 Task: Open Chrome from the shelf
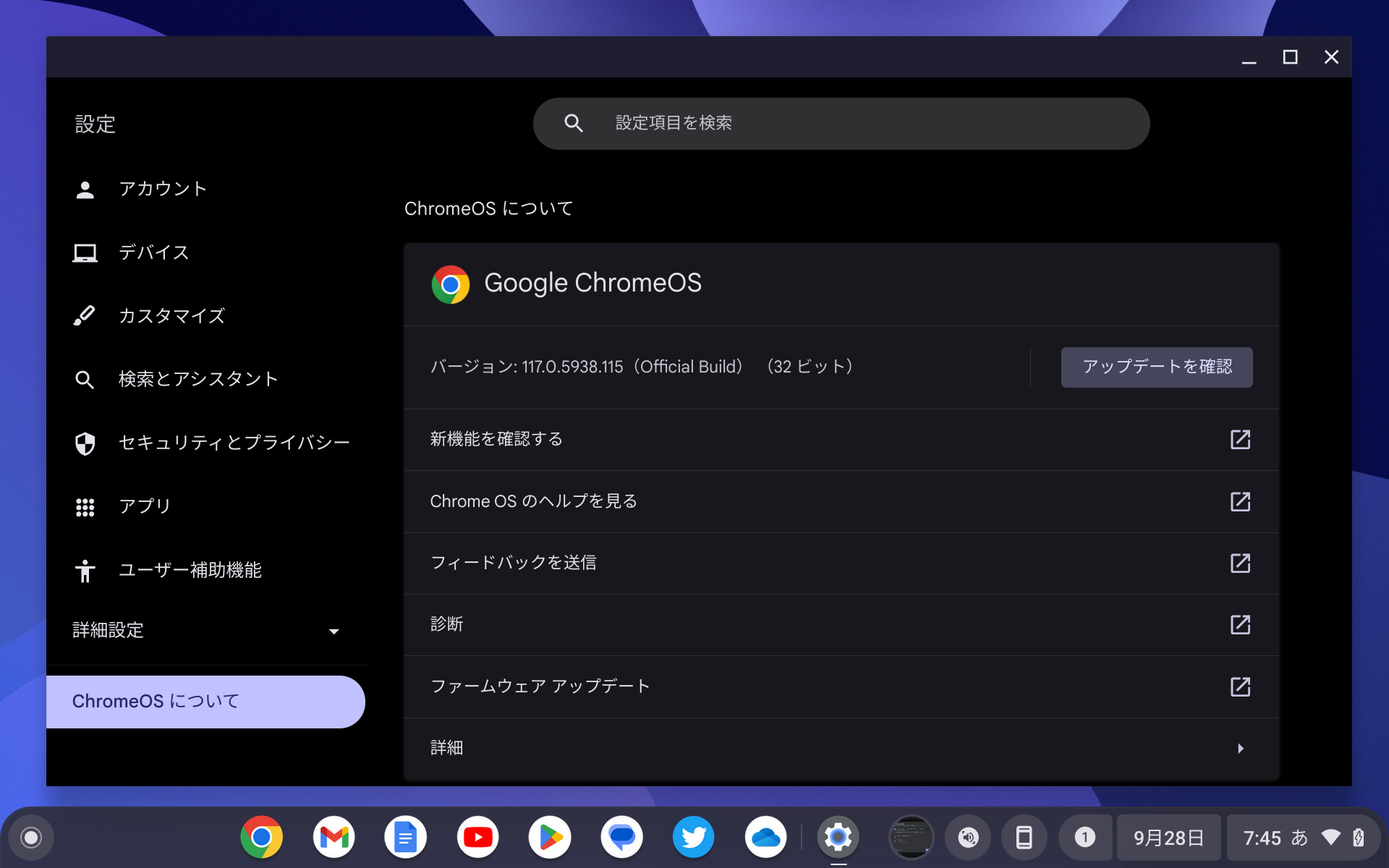(x=262, y=837)
